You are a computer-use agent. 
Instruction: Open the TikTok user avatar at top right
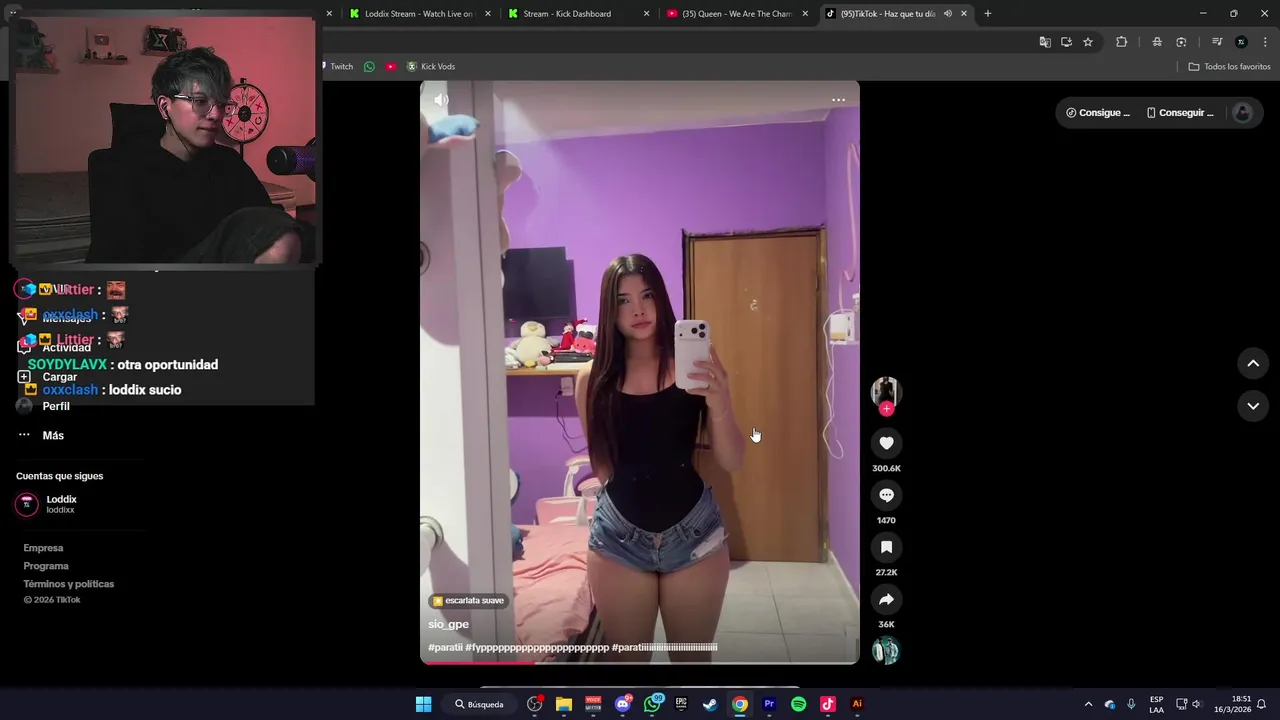pos(1243,113)
